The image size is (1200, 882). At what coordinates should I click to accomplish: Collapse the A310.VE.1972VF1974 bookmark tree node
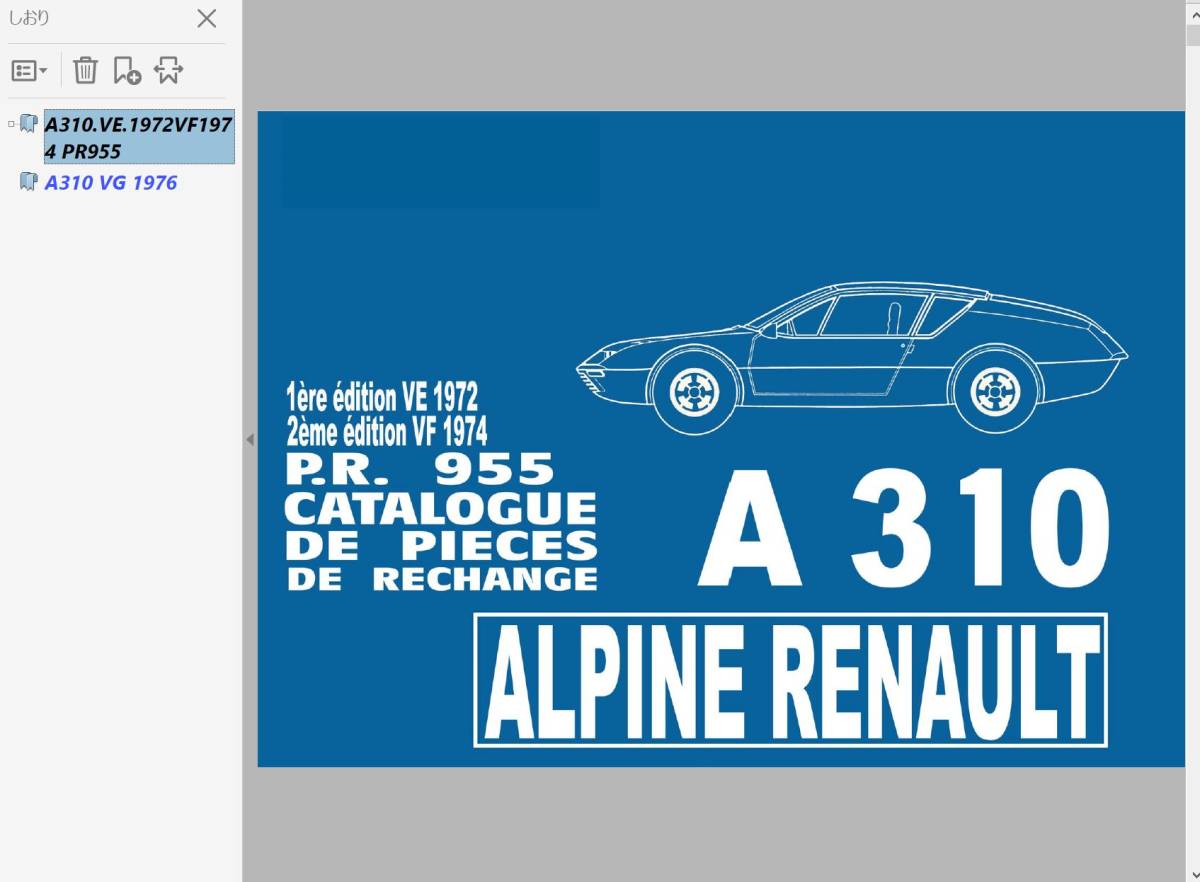coord(11,125)
